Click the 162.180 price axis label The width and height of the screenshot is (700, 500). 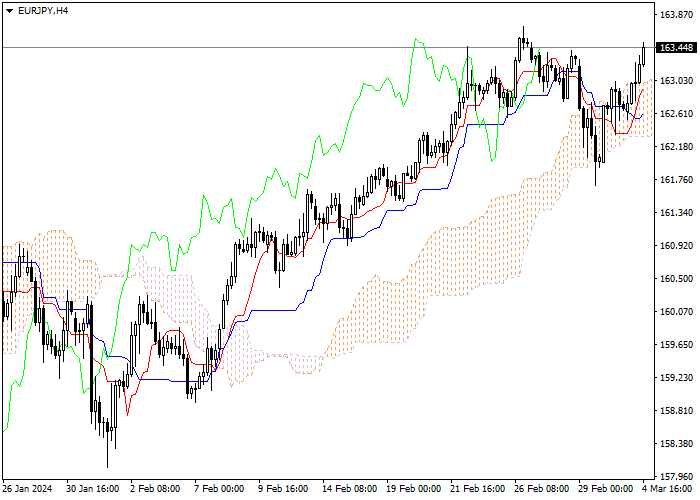(676, 146)
